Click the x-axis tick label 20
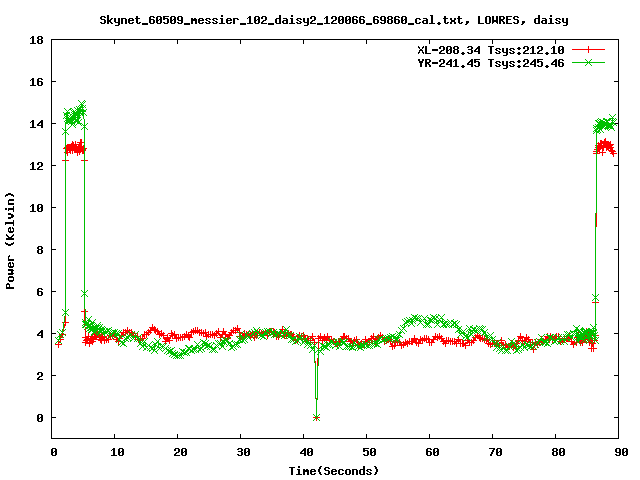Viewport: 640px width, 480px height. [180, 452]
